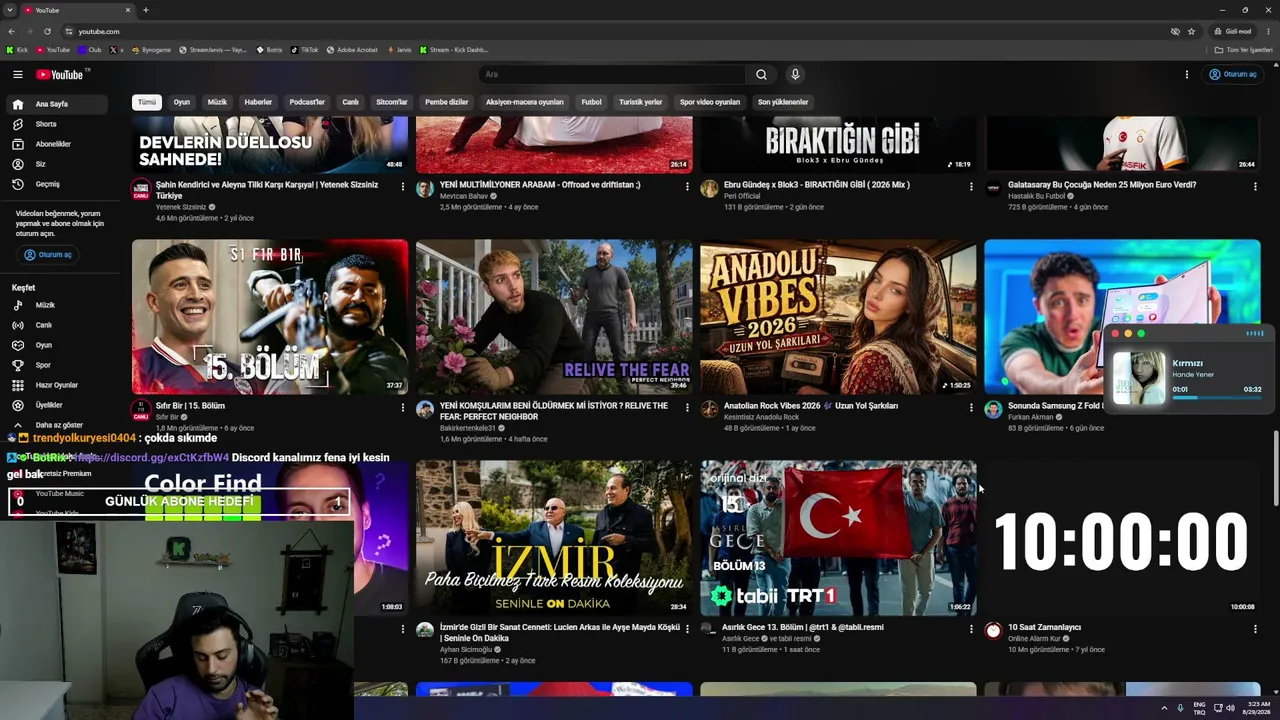Select the Oyun filter chip

pos(181,102)
